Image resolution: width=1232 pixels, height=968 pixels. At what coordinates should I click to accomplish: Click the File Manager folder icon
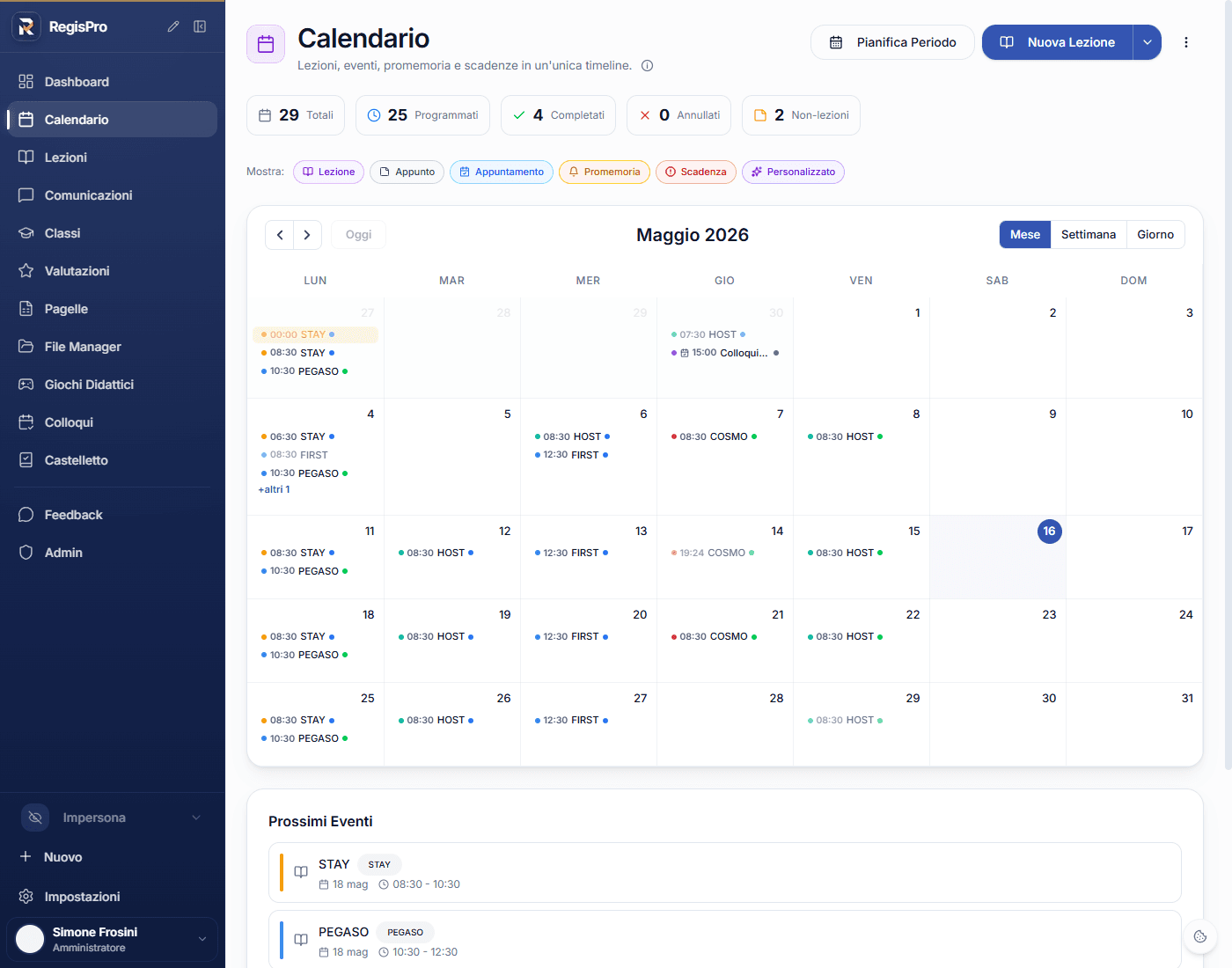(26, 347)
